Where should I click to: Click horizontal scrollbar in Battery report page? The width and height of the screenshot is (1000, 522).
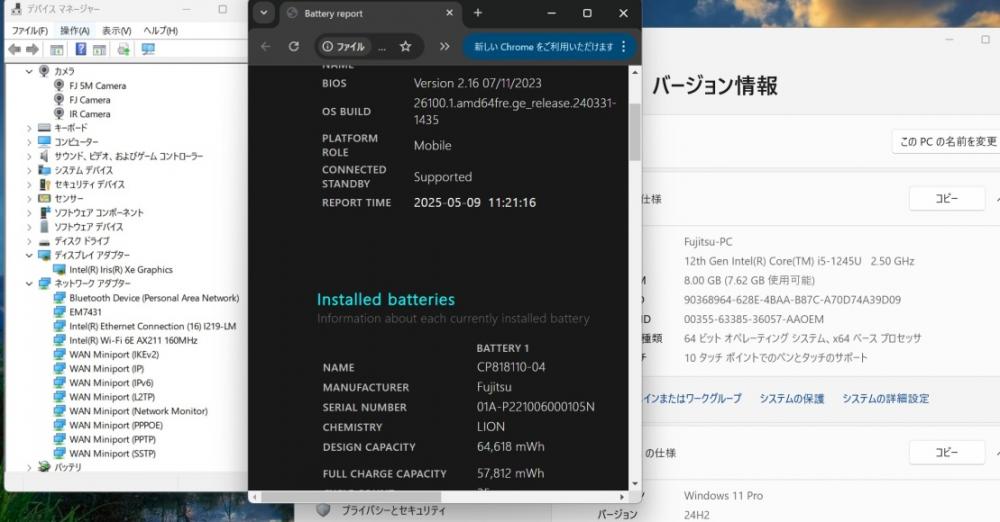pos(351,496)
